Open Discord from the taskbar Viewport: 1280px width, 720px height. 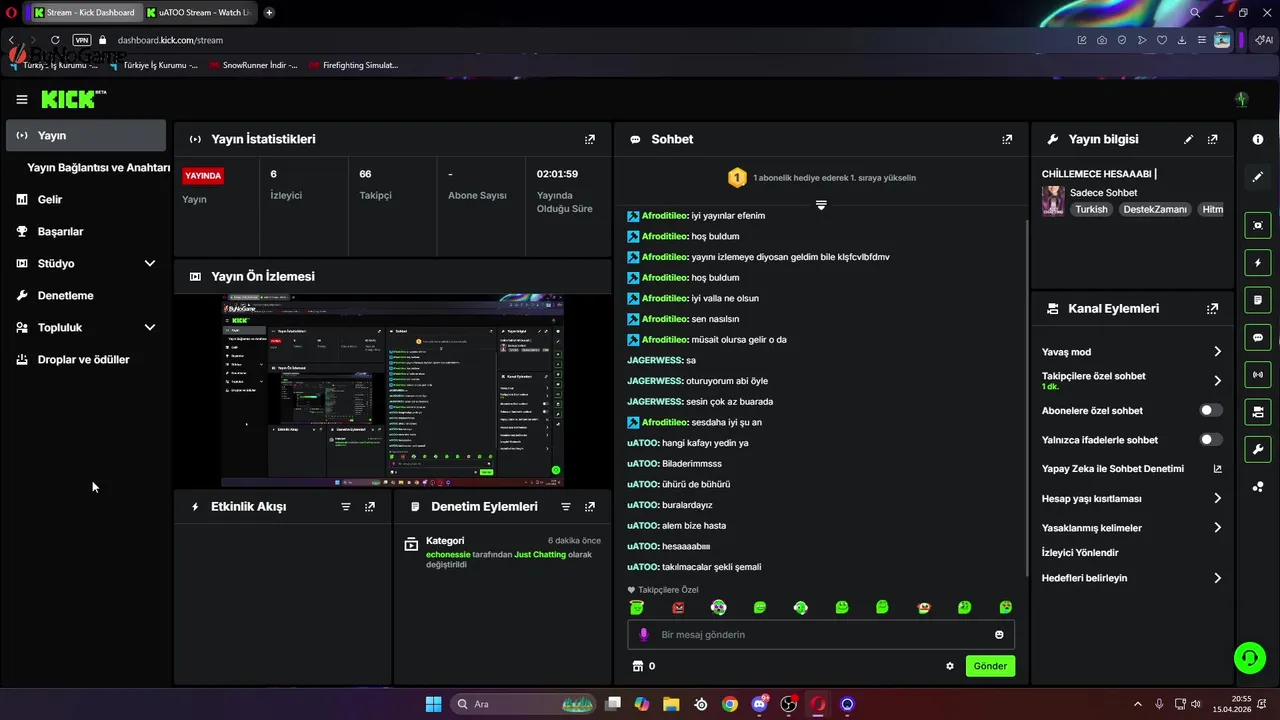coord(759,704)
